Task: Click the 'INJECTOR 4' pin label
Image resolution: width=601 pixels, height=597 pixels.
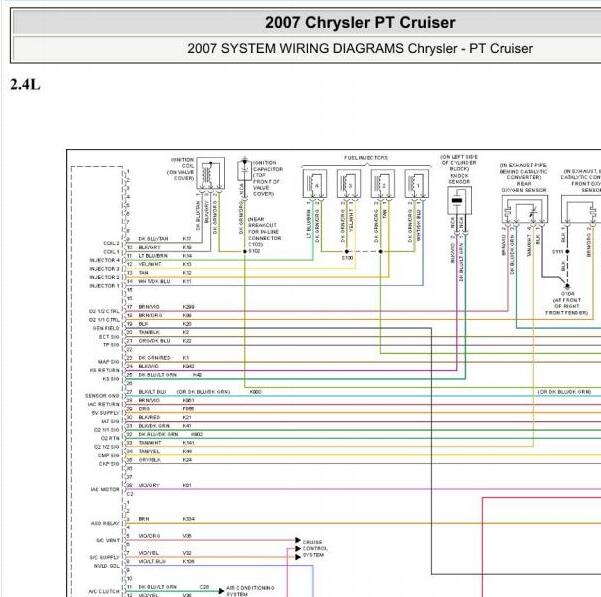Action: 105,261
